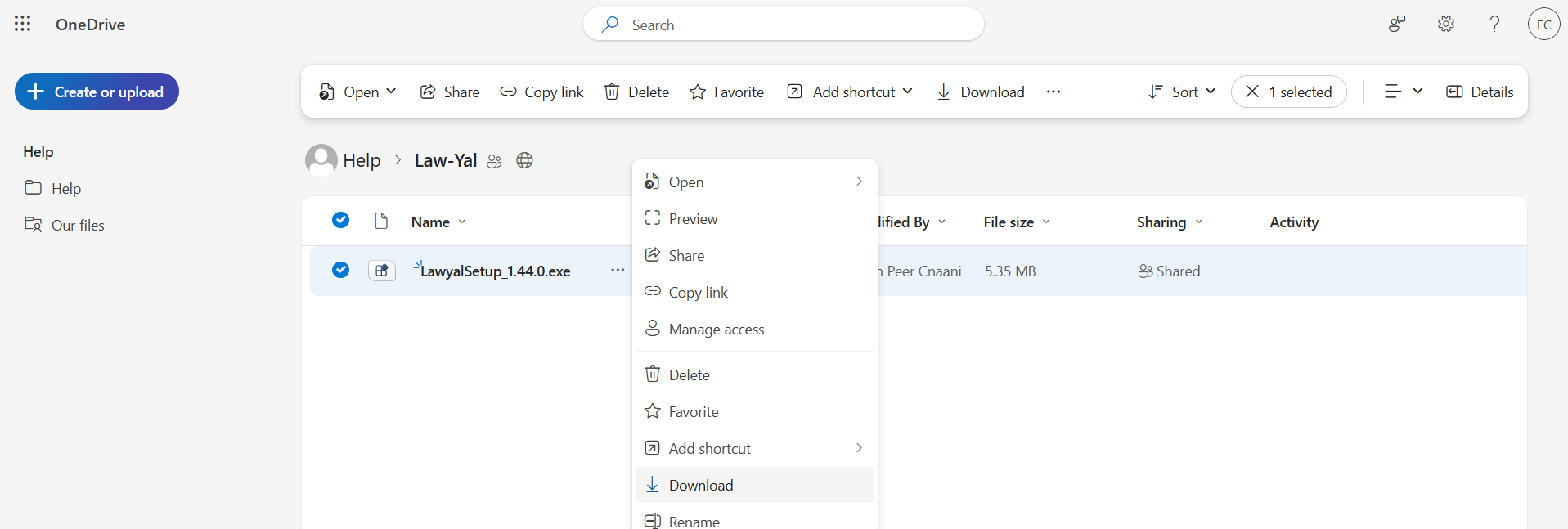1568x529 pixels.
Task: Open the view layout options dropdown
Action: pyautogui.click(x=1403, y=92)
